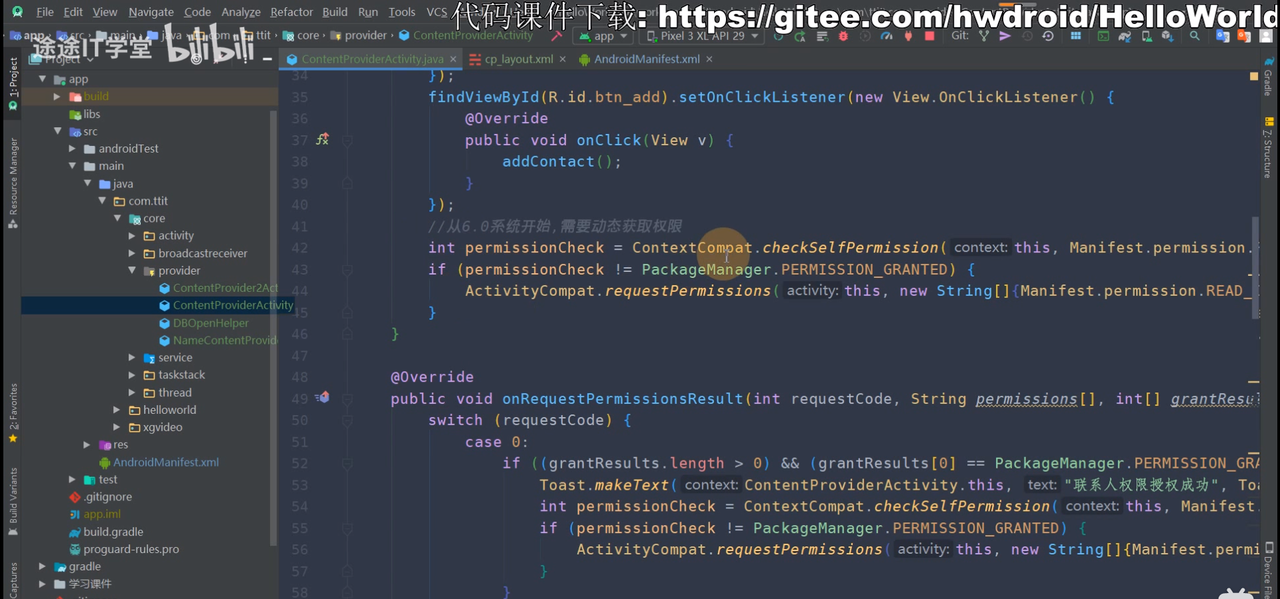The height and width of the screenshot is (599, 1280).
Task: Close the ContentProviderActivity.java tab
Action: coord(453,60)
